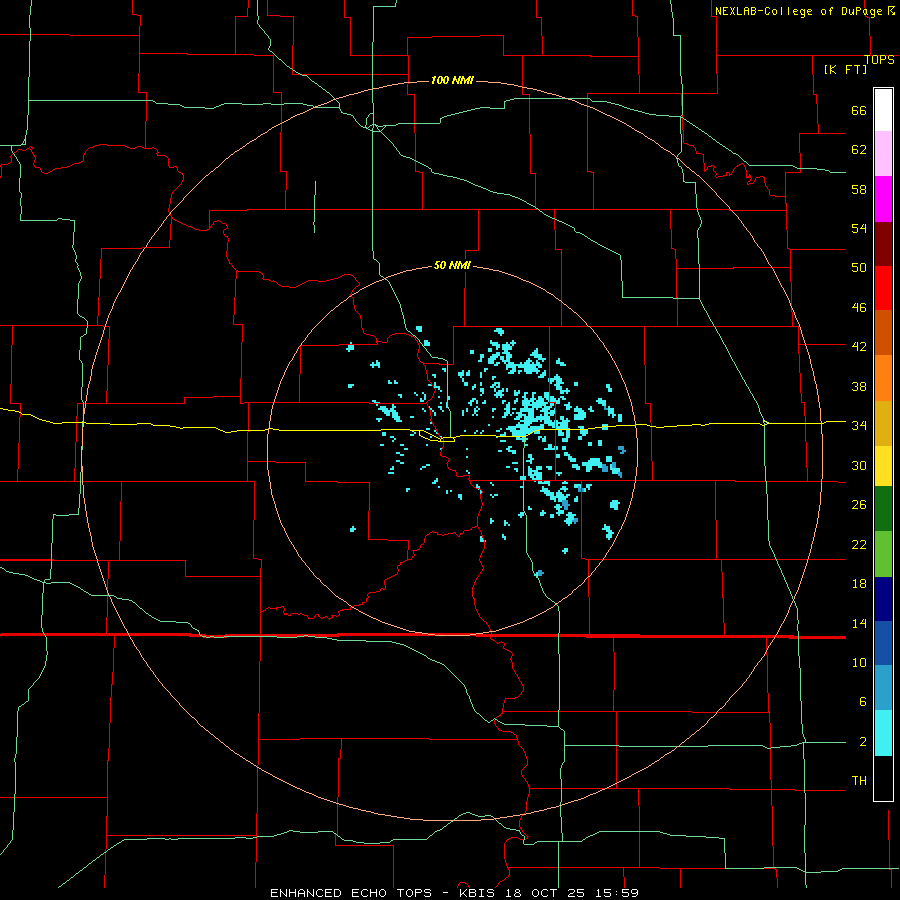Click the TH threshold label in legend
Viewport: 900px width, 900px height.
[x=859, y=781]
